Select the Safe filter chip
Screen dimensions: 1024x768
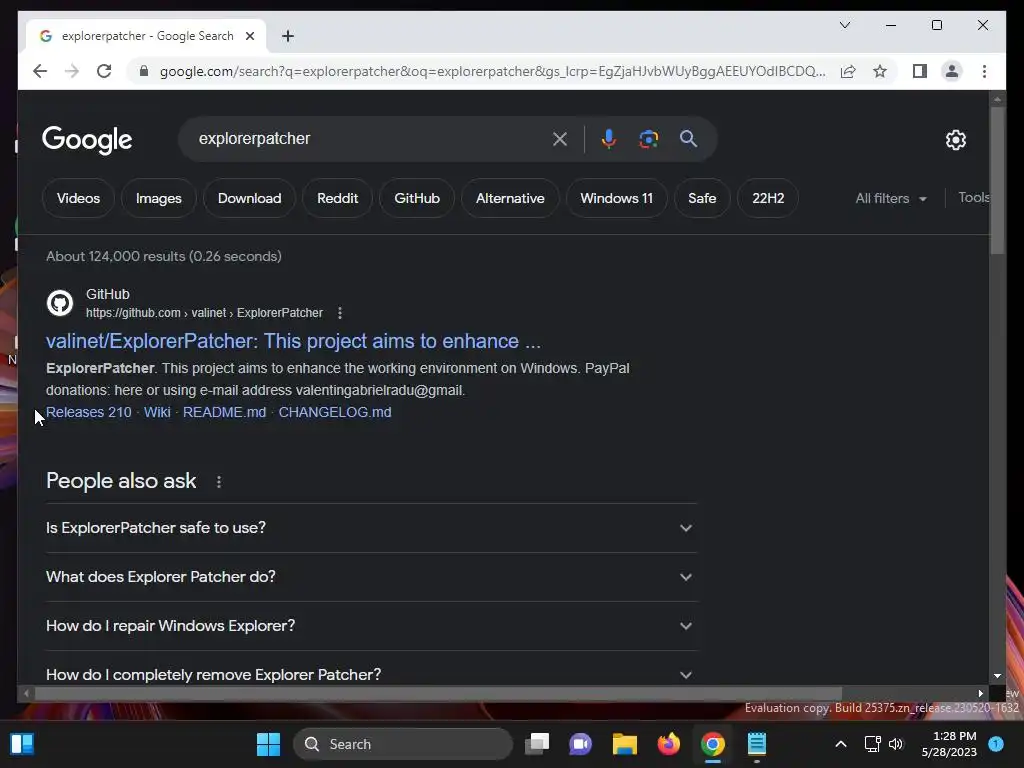click(702, 199)
